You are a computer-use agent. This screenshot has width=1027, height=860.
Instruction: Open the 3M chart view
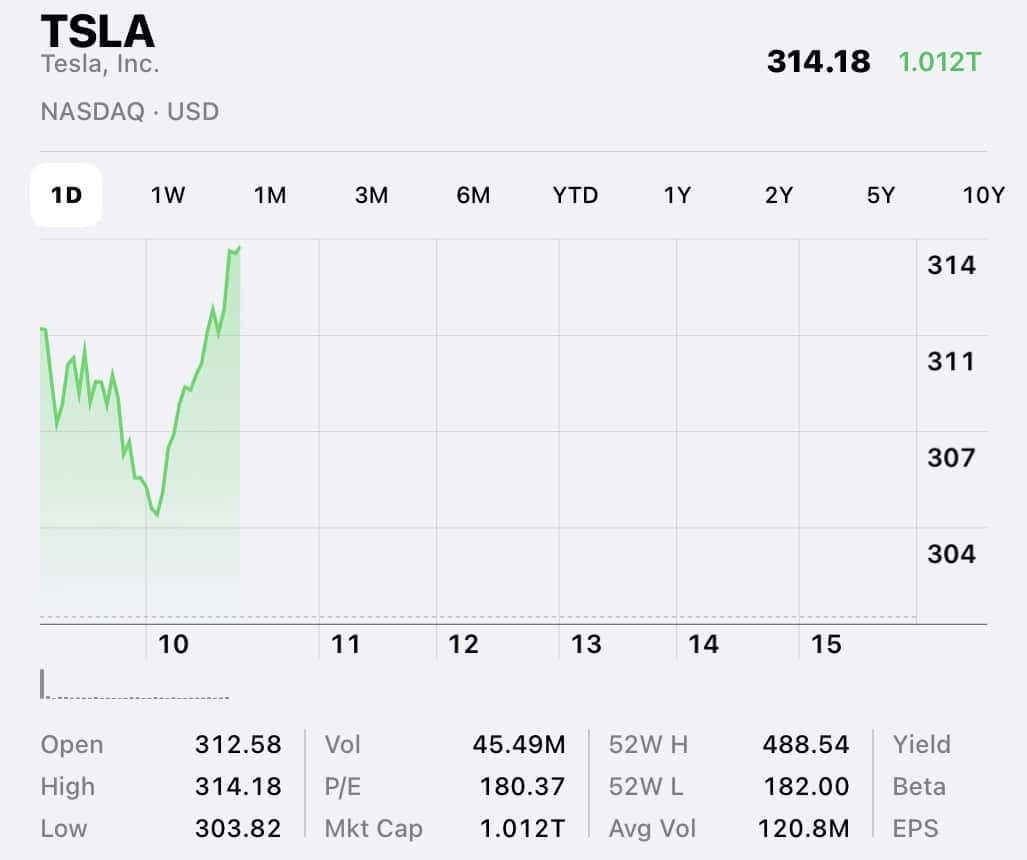tap(371, 195)
